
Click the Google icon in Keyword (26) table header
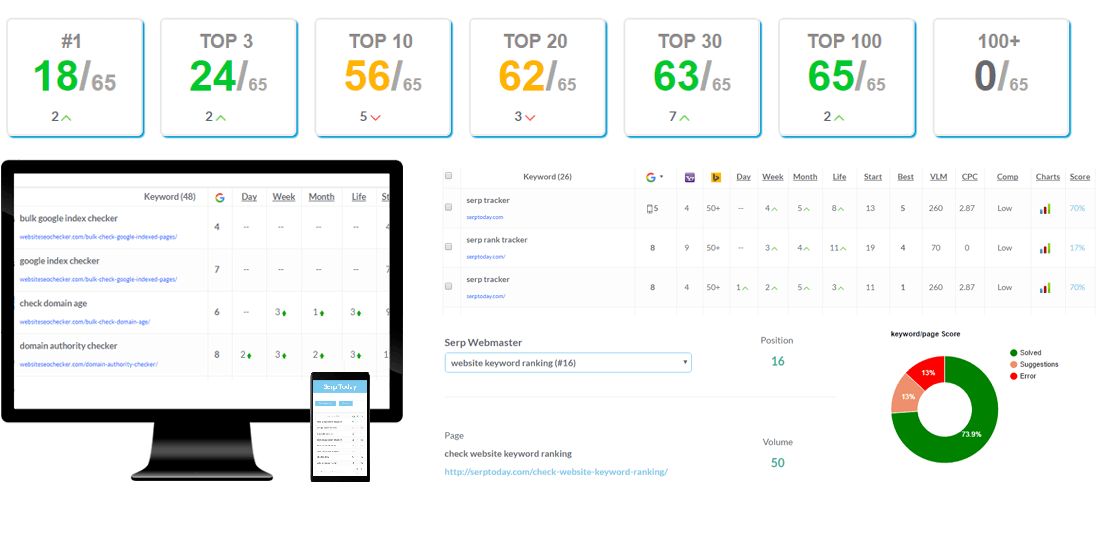650,177
